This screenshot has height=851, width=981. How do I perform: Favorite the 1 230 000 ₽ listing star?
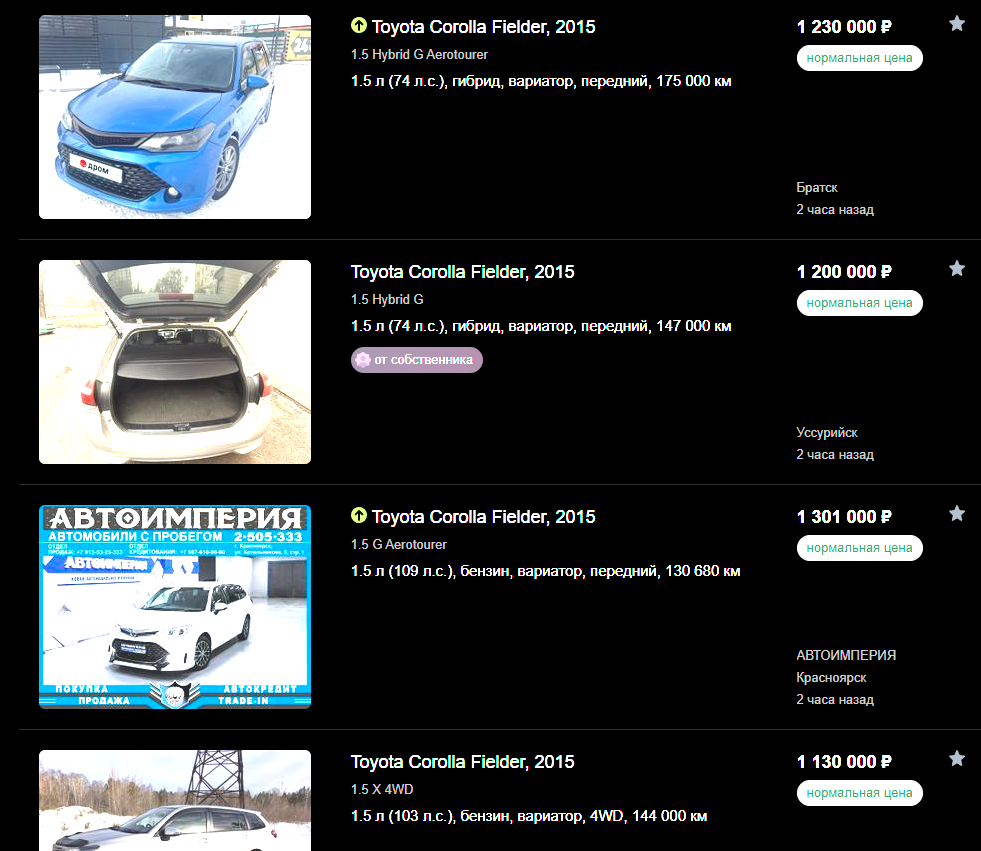point(957,24)
